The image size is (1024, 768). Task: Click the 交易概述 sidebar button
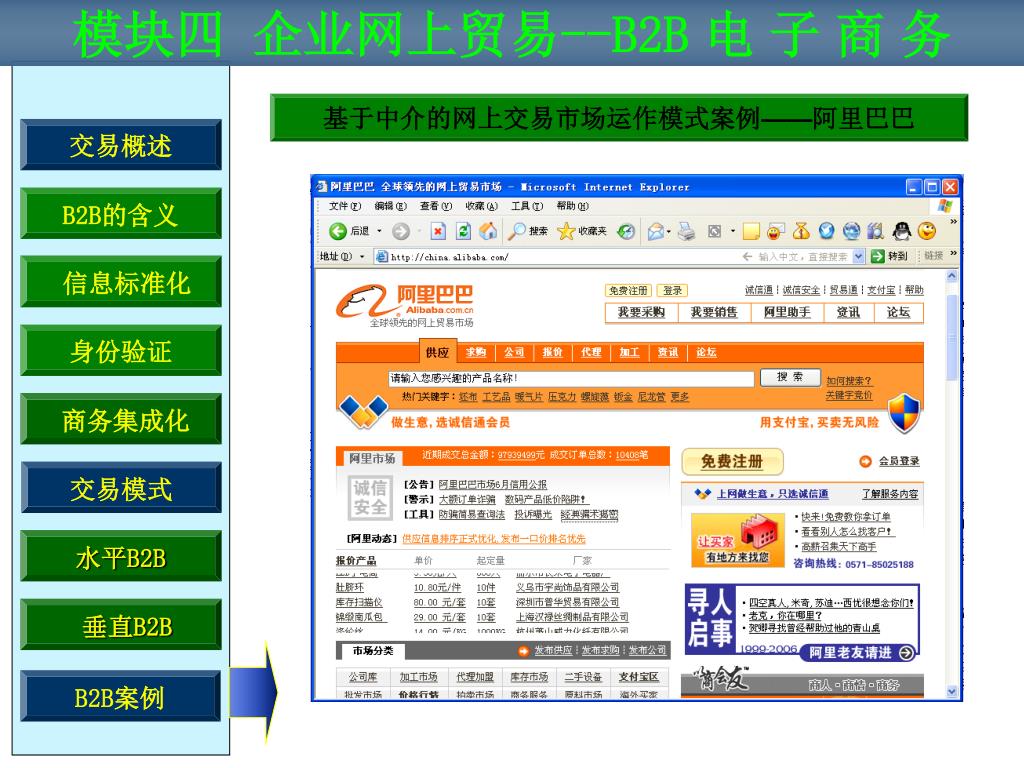121,145
